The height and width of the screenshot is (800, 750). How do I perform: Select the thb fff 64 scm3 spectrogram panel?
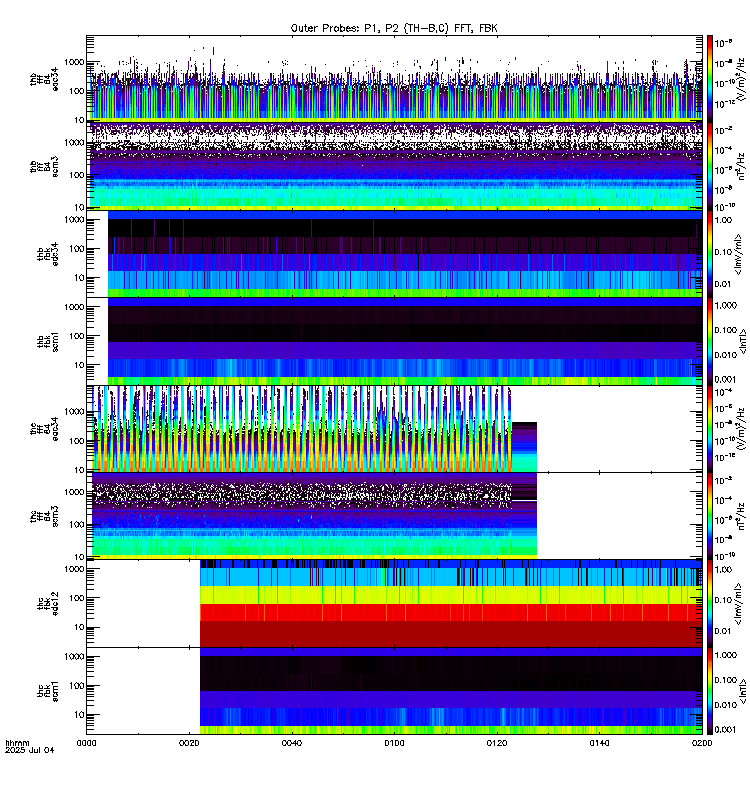click(x=394, y=166)
